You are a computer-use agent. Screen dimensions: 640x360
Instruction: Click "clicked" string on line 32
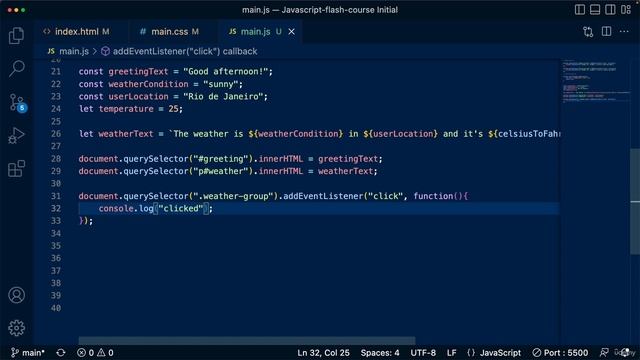click(x=180, y=209)
